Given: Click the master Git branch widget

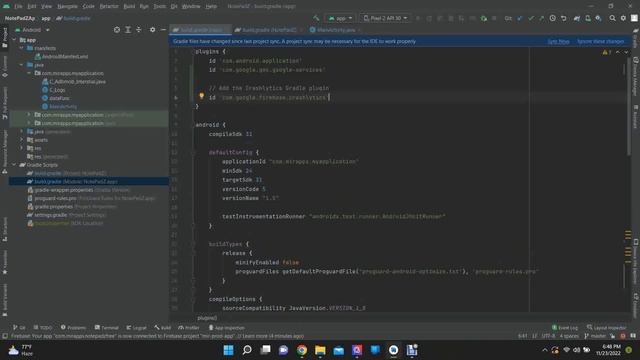Looking at the screenshot, I should tap(595, 336).
